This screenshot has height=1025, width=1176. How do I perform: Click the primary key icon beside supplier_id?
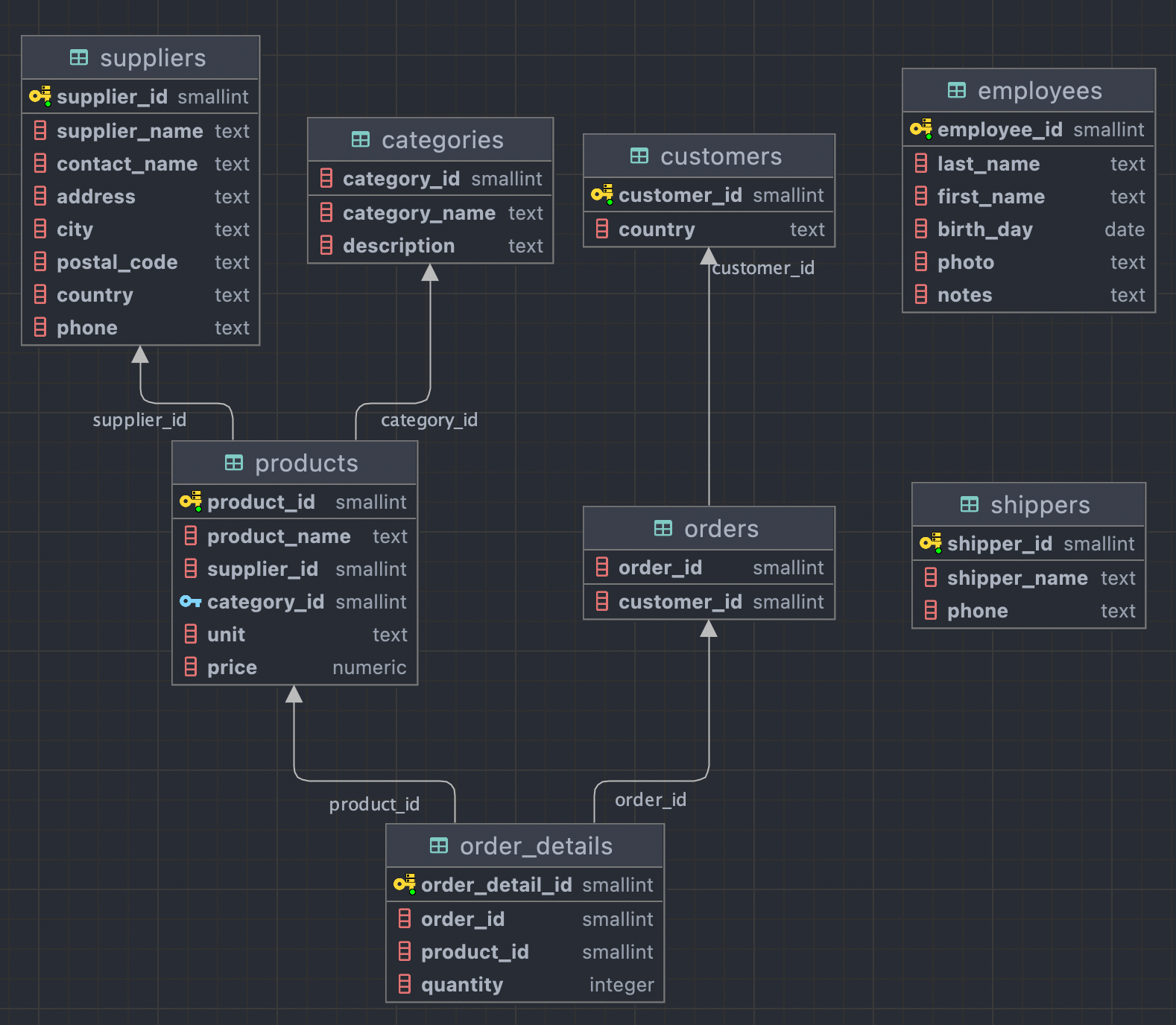pyautogui.click(x=40, y=96)
